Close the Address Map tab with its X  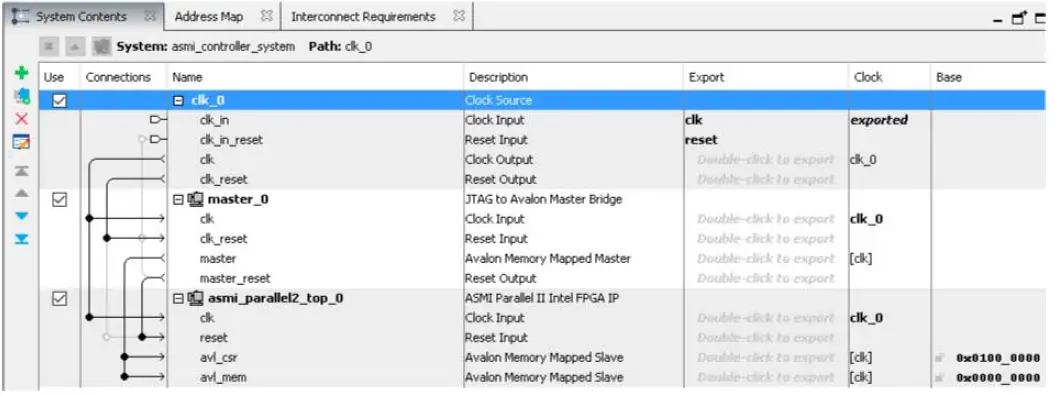pos(266,16)
